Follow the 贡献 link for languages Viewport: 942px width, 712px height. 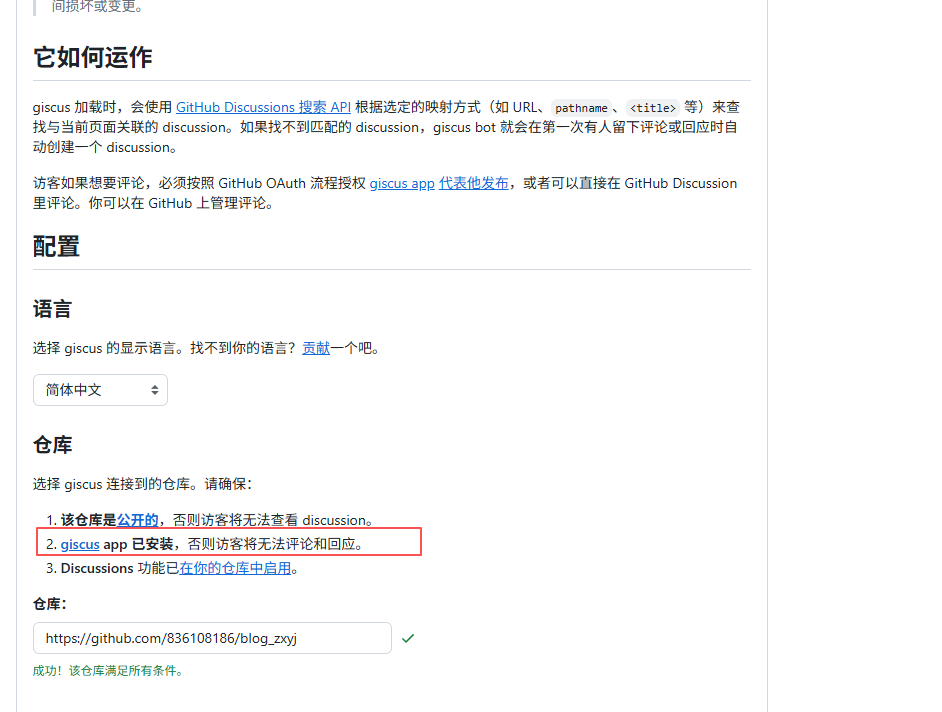[316, 348]
